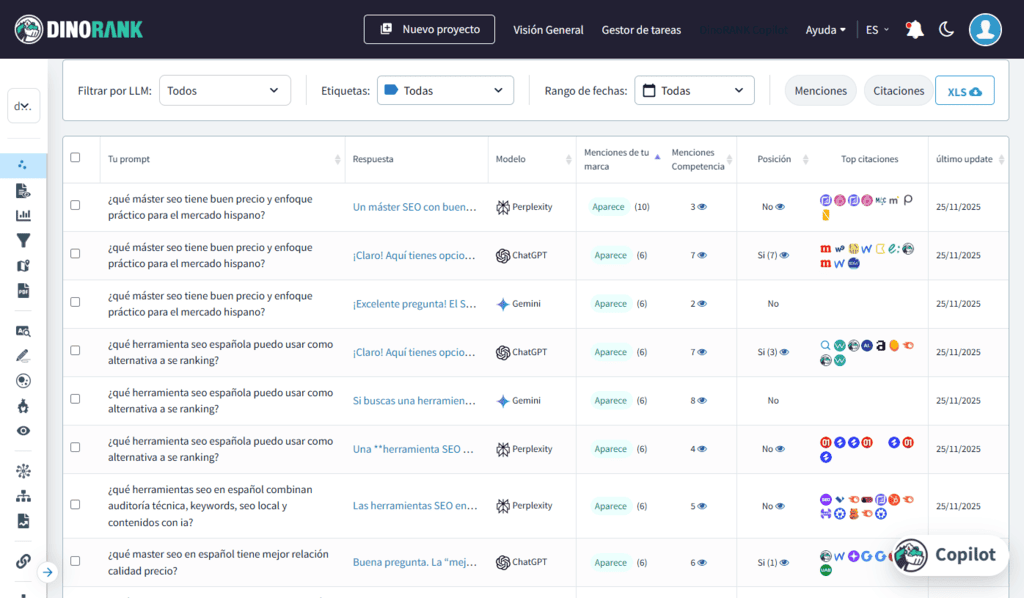Go to Visión General in the top menu
The width and height of the screenshot is (1024, 598).
click(x=548, y=30)
